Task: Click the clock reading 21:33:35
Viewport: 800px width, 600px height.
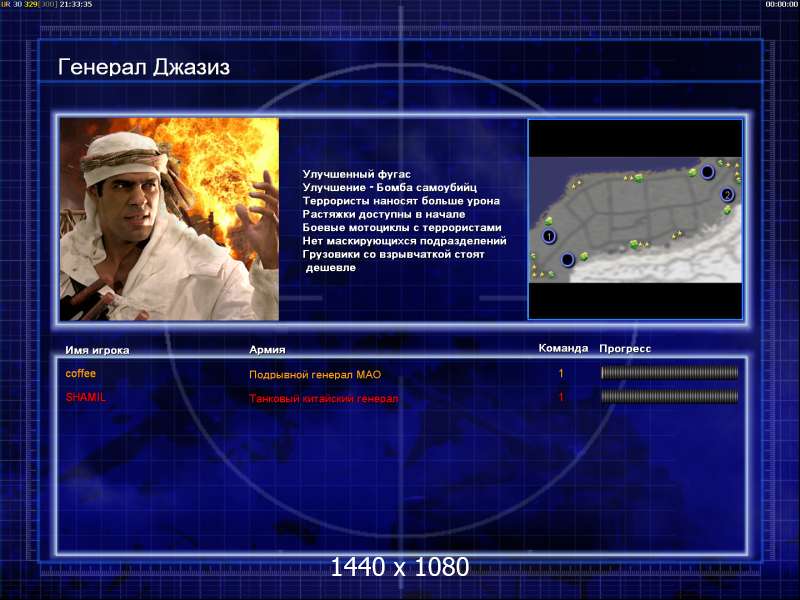Action: tap(76, 4)
